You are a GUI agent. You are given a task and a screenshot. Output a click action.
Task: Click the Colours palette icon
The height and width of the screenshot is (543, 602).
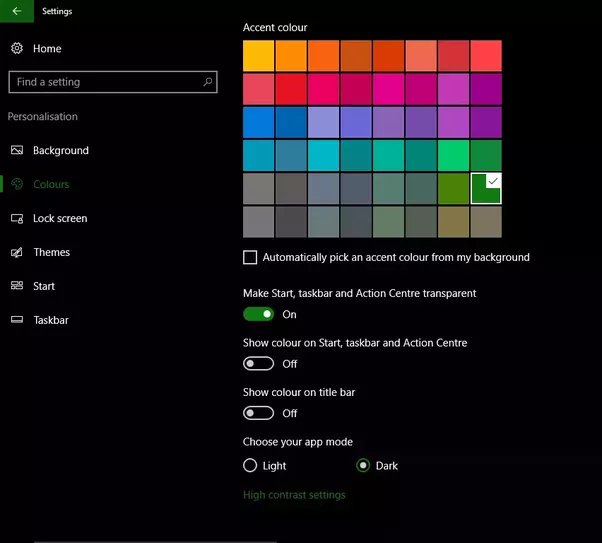17,184
